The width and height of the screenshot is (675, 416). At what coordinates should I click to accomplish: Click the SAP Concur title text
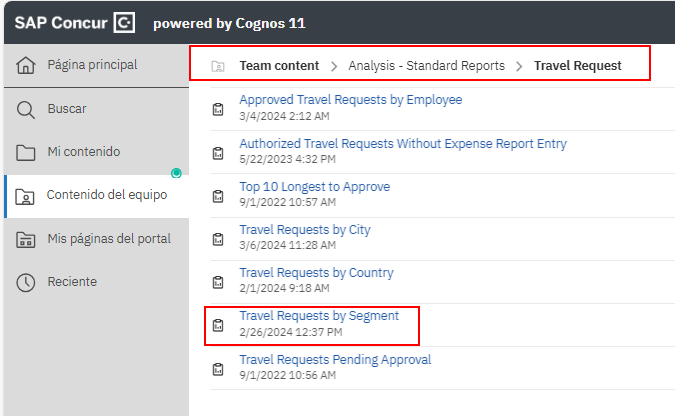[x=61, y=23]
